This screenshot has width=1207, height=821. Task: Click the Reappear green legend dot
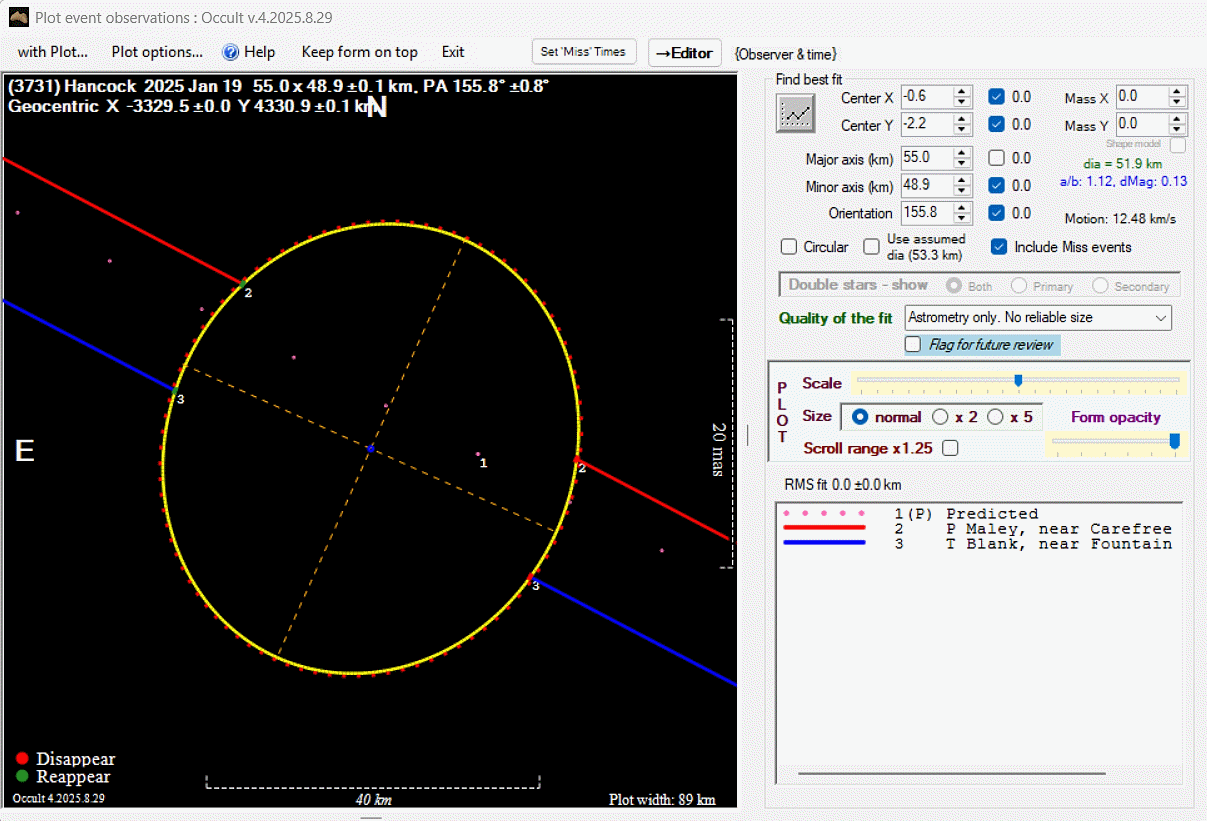[x=22, y=776]
